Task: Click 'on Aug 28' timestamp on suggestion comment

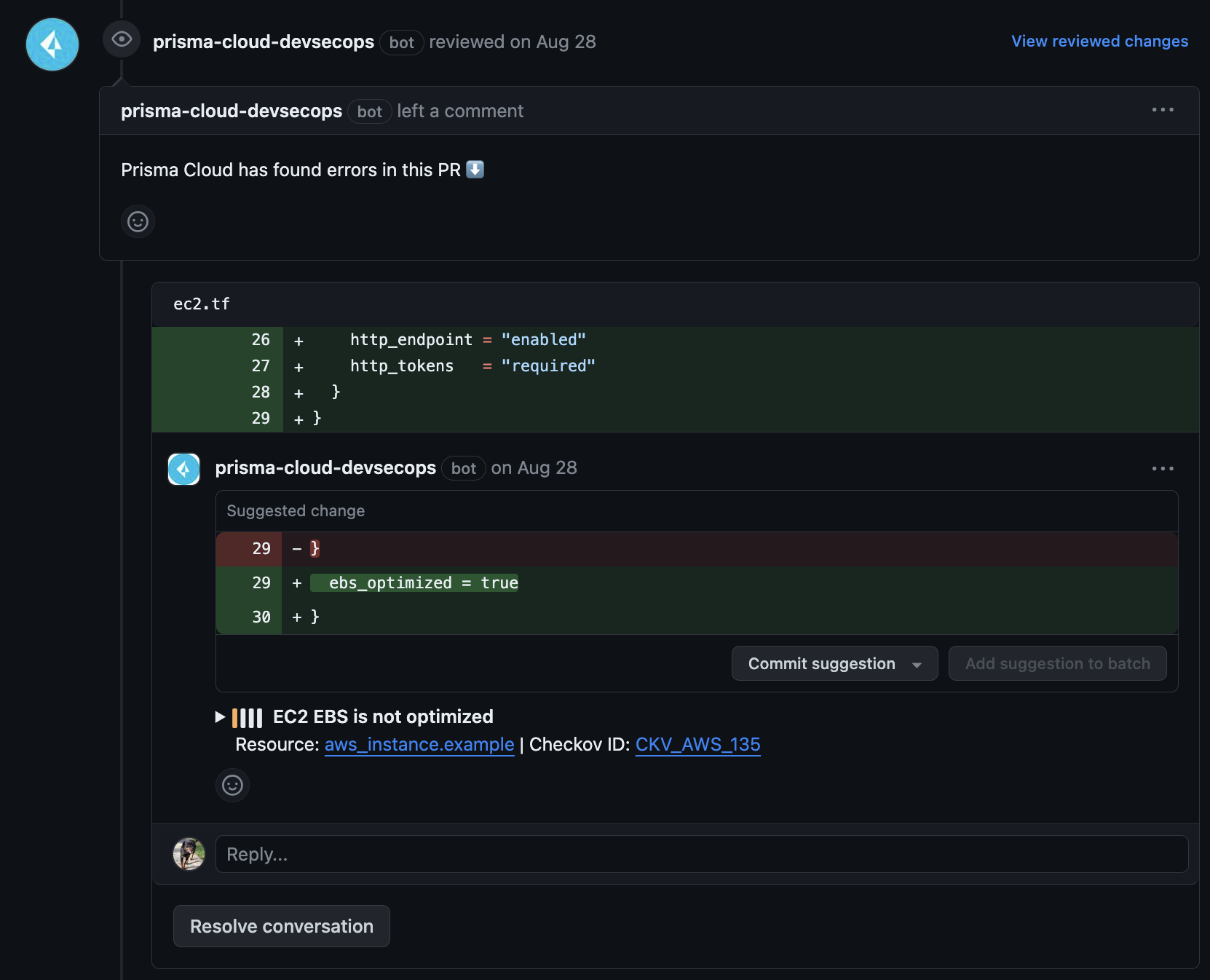Action: [x=534, y=468]
